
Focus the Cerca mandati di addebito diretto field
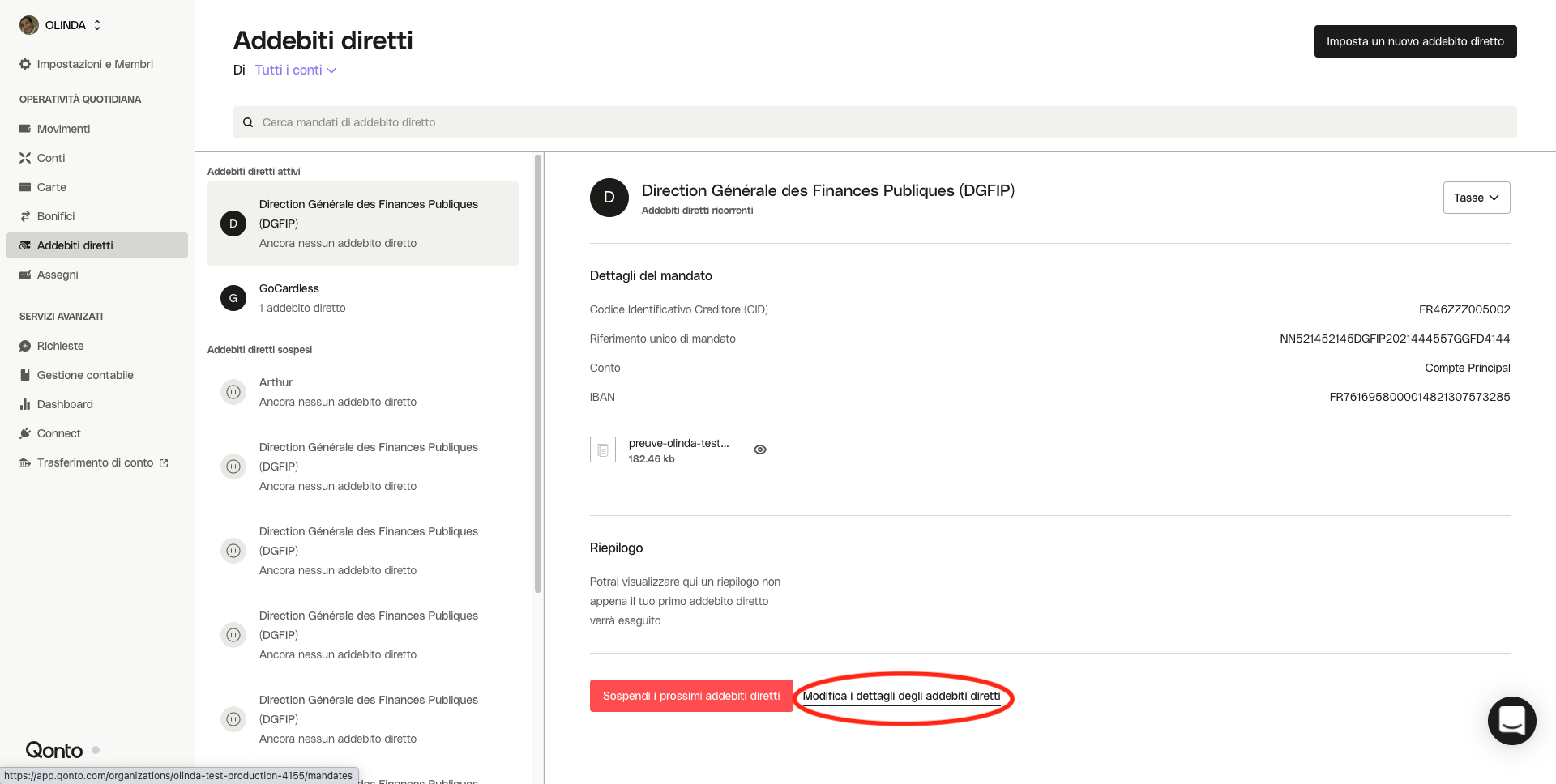point(875,122)
